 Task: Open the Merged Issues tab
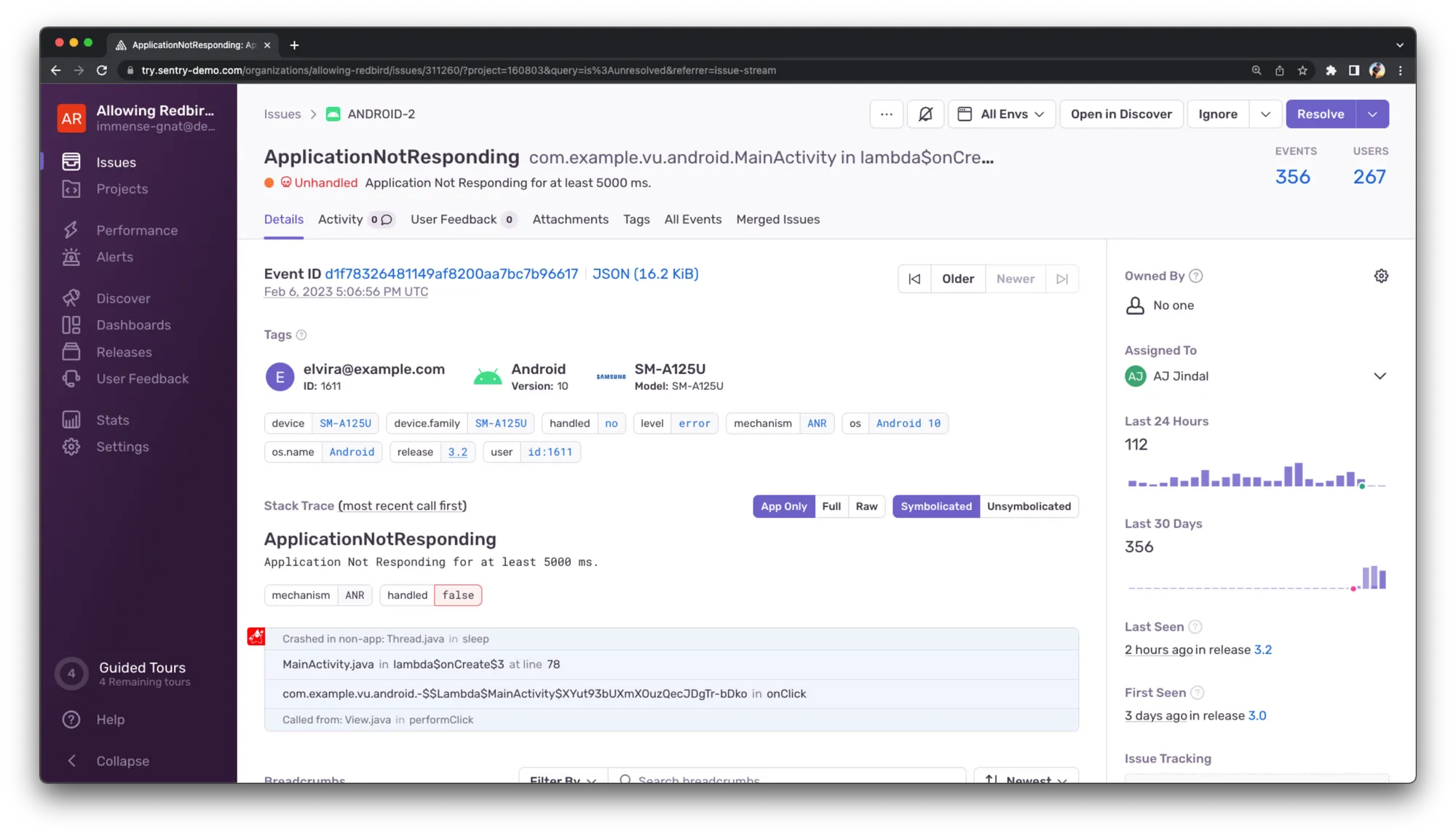point(778,220)
